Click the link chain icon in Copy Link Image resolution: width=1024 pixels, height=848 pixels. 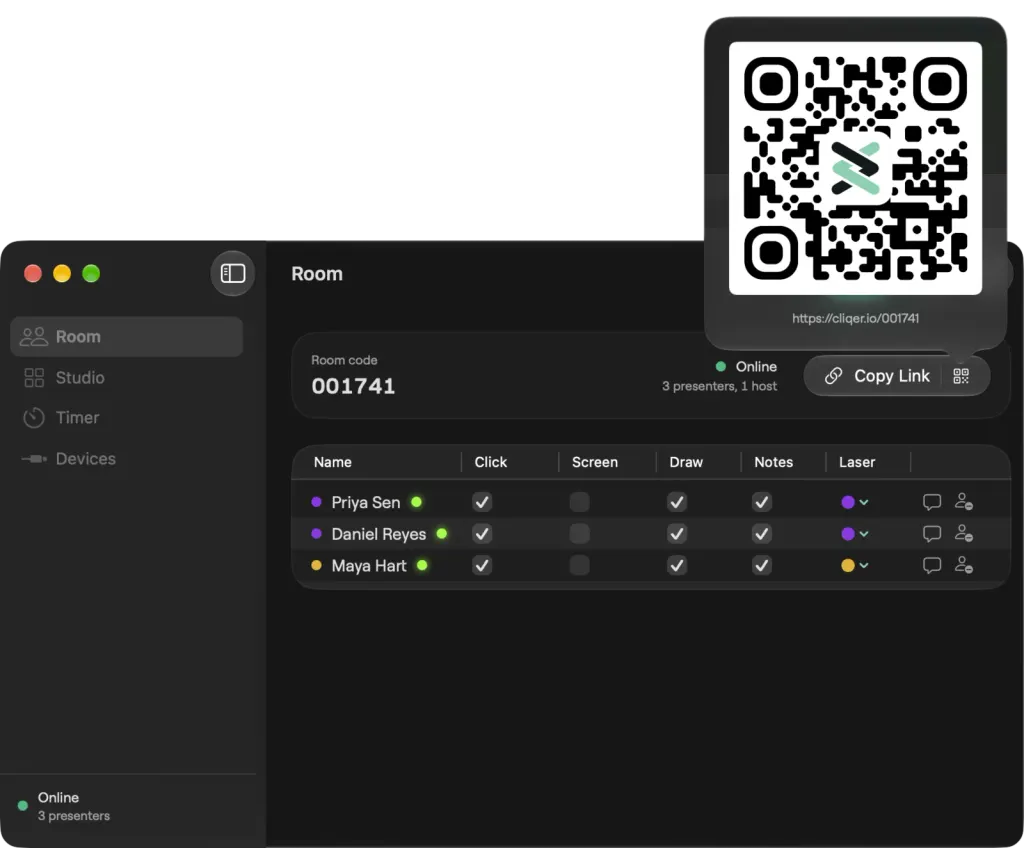[x=833, y=376]
